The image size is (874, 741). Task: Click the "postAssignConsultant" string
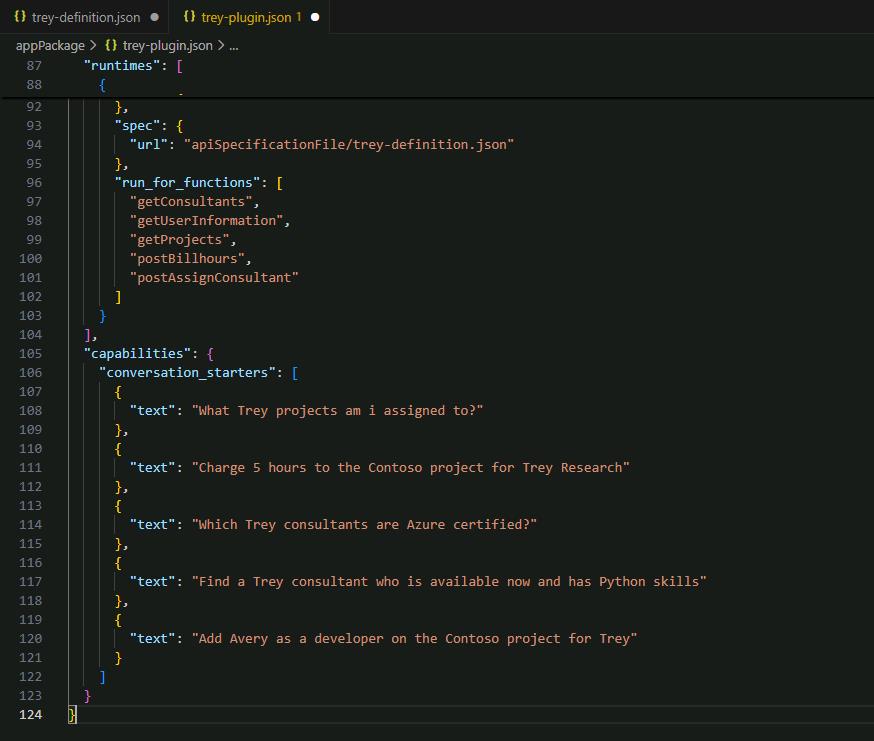point(214,278)
